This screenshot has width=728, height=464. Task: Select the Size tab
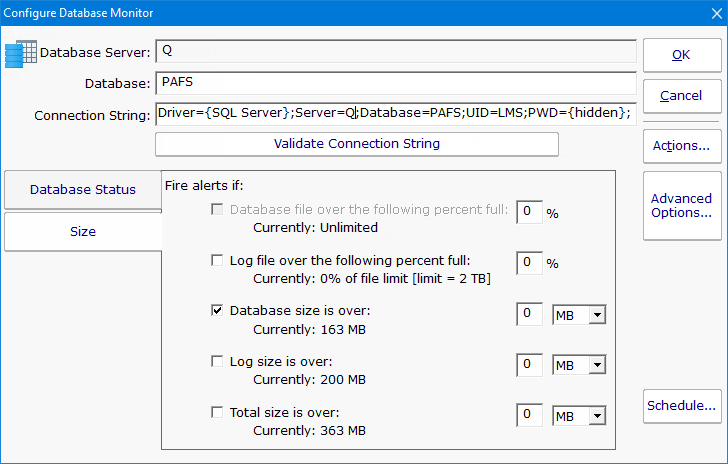(83, 232)
